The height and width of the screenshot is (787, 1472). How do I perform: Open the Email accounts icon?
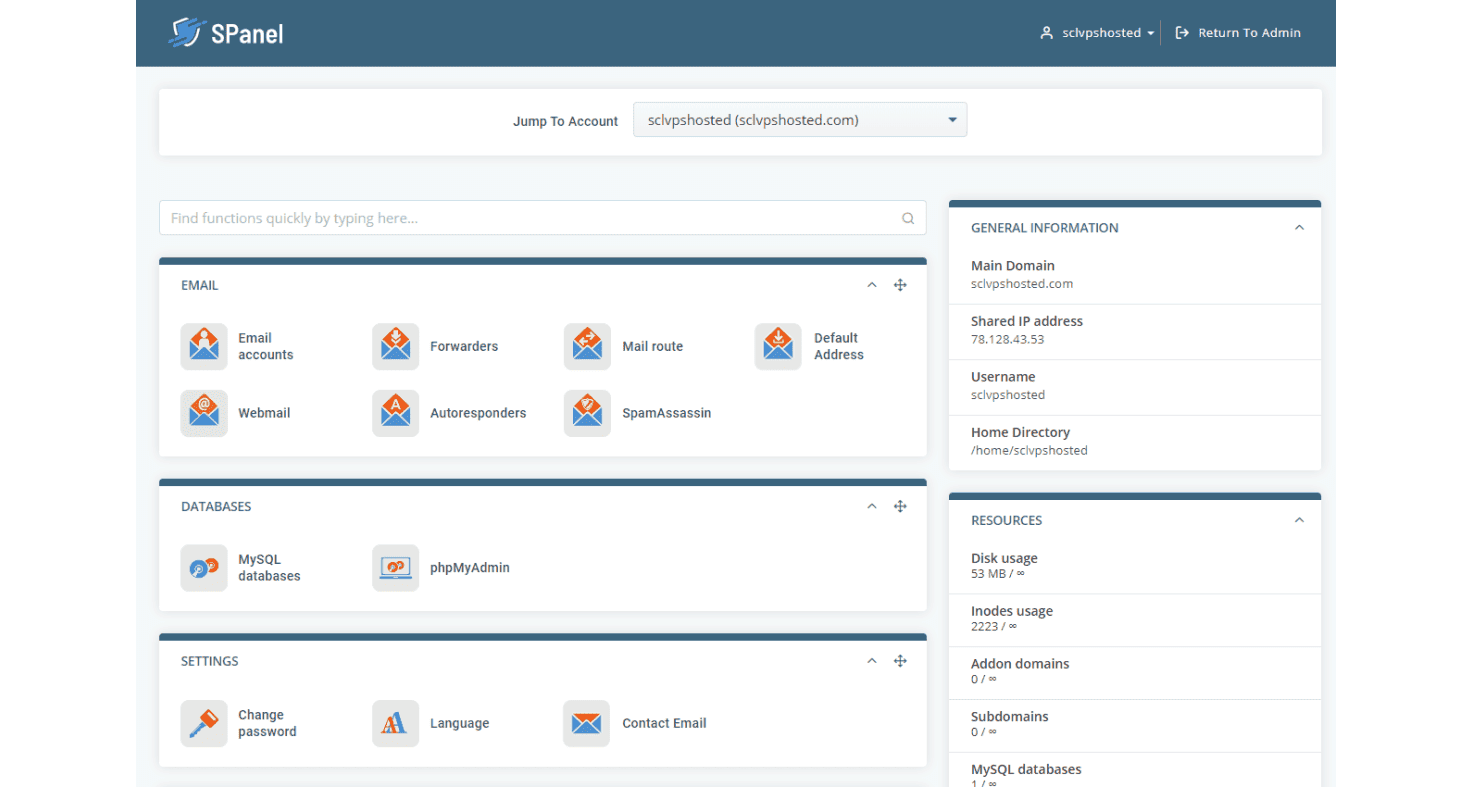[204, 346]
